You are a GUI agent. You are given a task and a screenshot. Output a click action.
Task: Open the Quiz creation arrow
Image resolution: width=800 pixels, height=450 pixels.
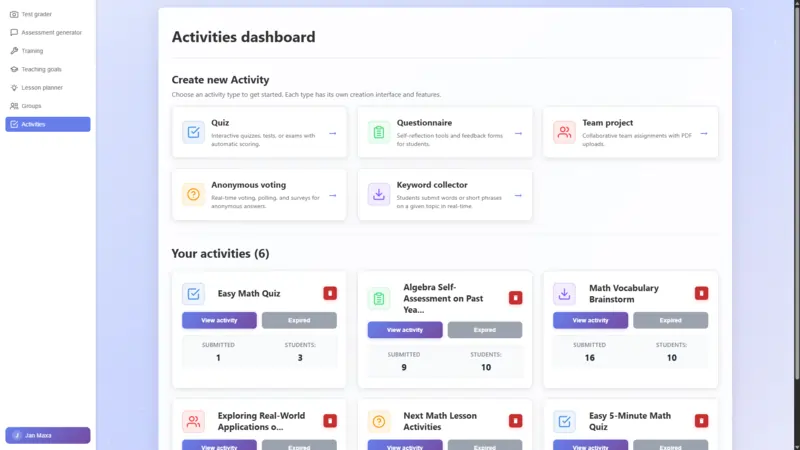click(333, 133)
